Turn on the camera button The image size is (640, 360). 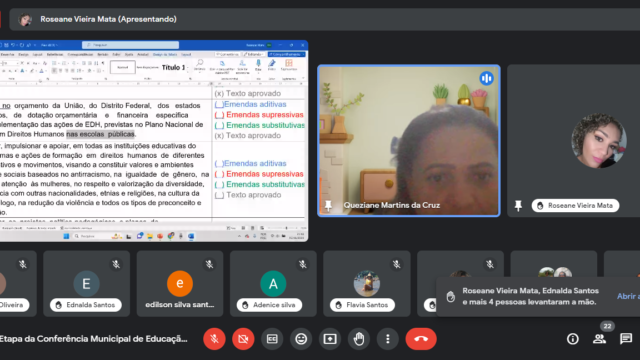coord(243,339)
